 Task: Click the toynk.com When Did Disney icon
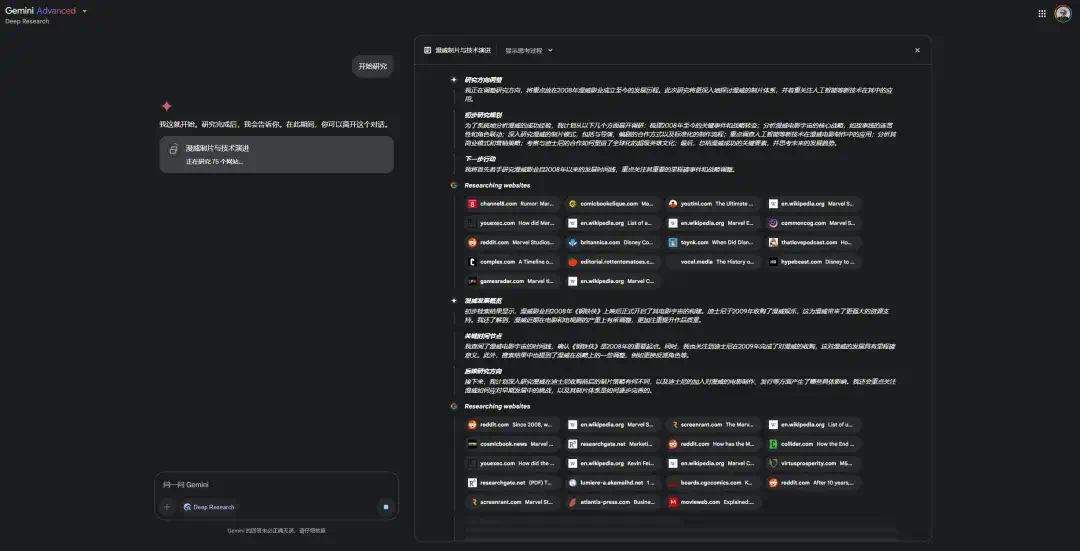tap(673, 242)
